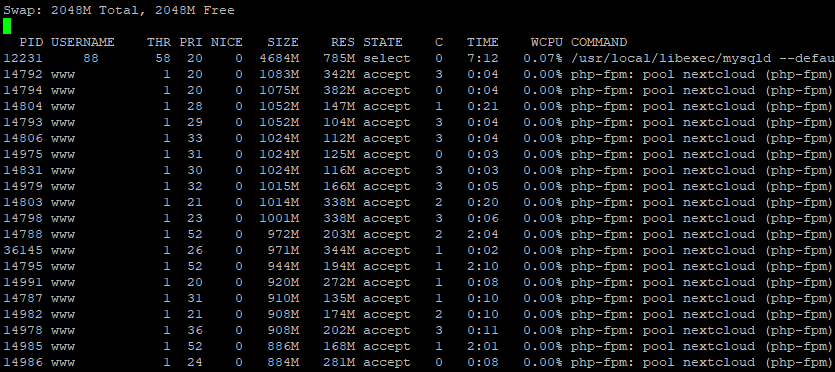This screenshot has width=835, height=372.
Task: Click the WCPU column header
Action: [x=546, y=42]
